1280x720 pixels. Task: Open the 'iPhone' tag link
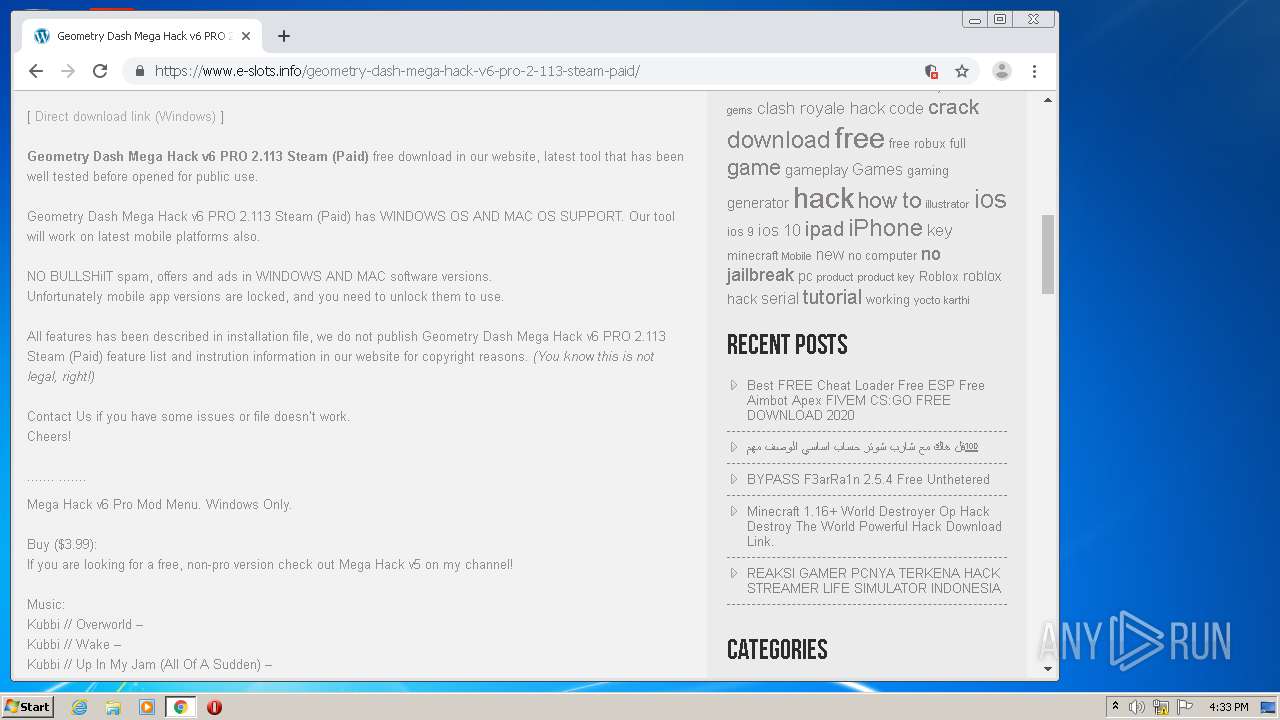coord(885,228)
